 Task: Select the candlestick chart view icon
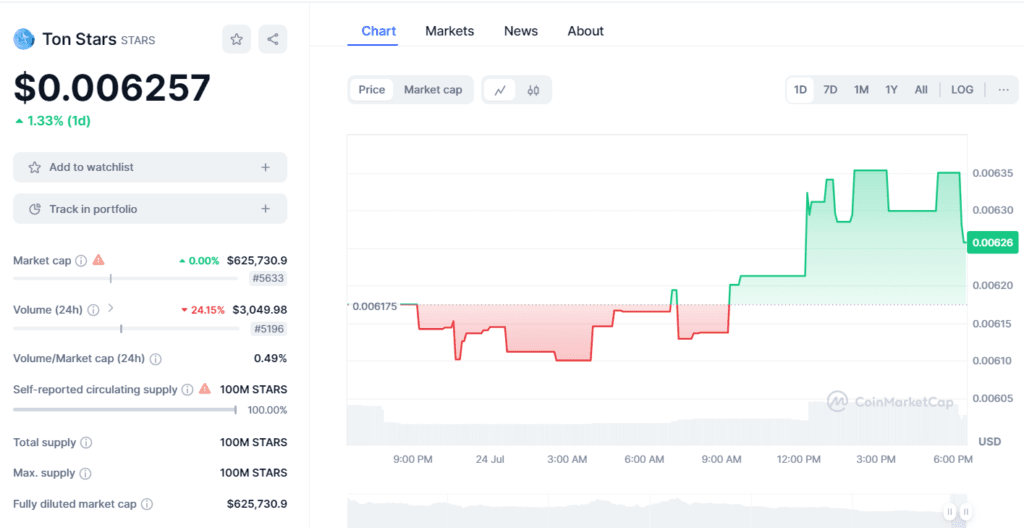click(533, 90)
